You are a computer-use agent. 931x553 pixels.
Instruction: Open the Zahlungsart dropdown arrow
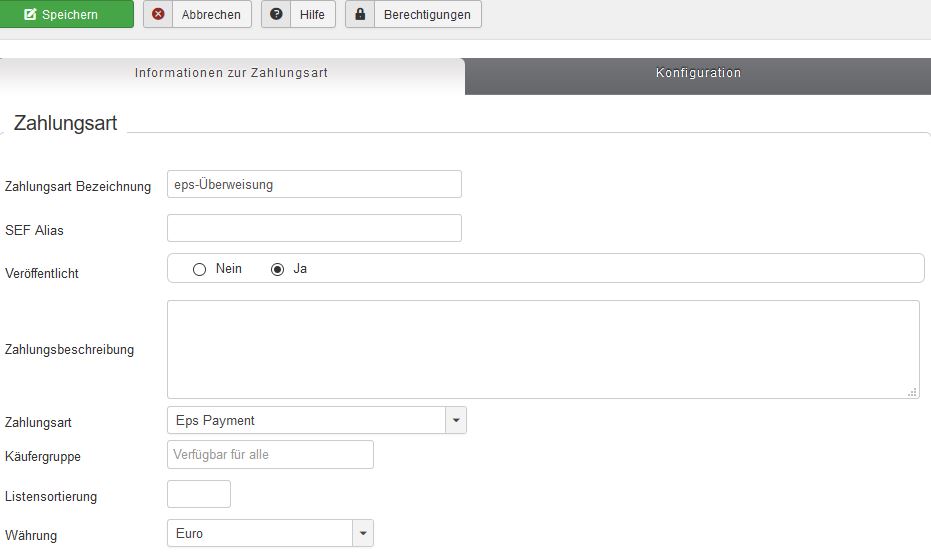[456, 420]
